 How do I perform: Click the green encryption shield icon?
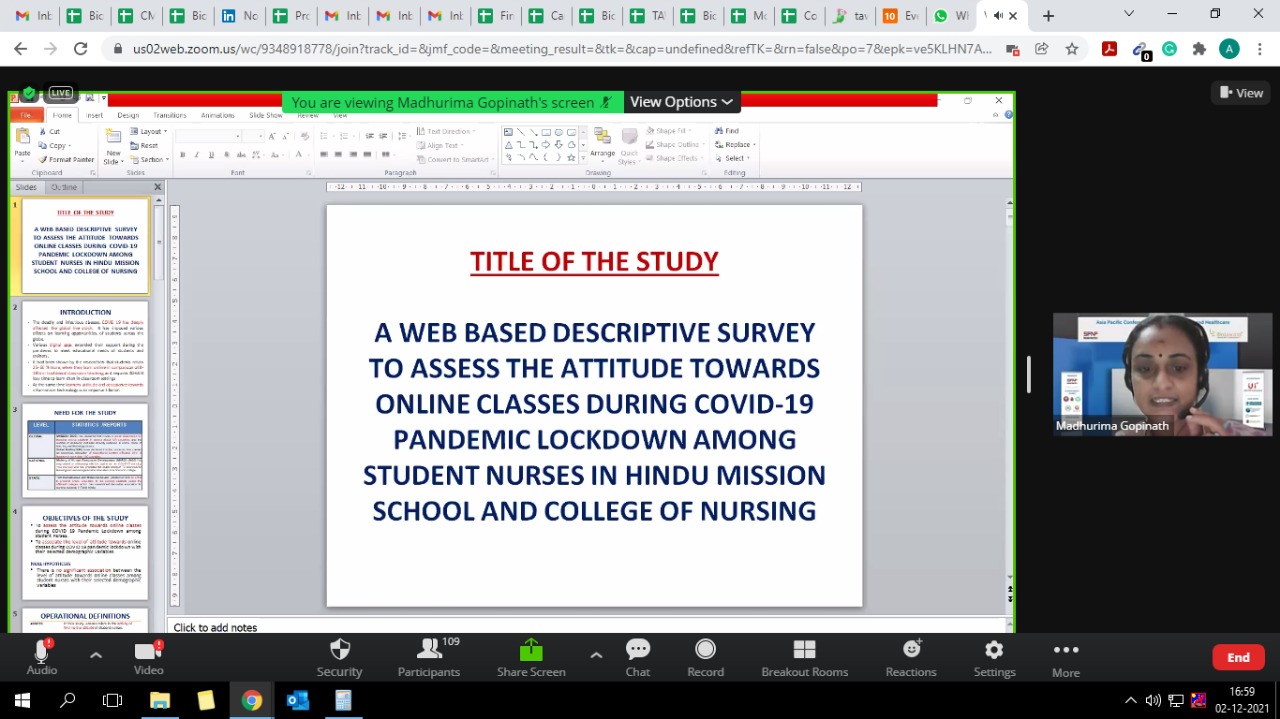[29, 94]
